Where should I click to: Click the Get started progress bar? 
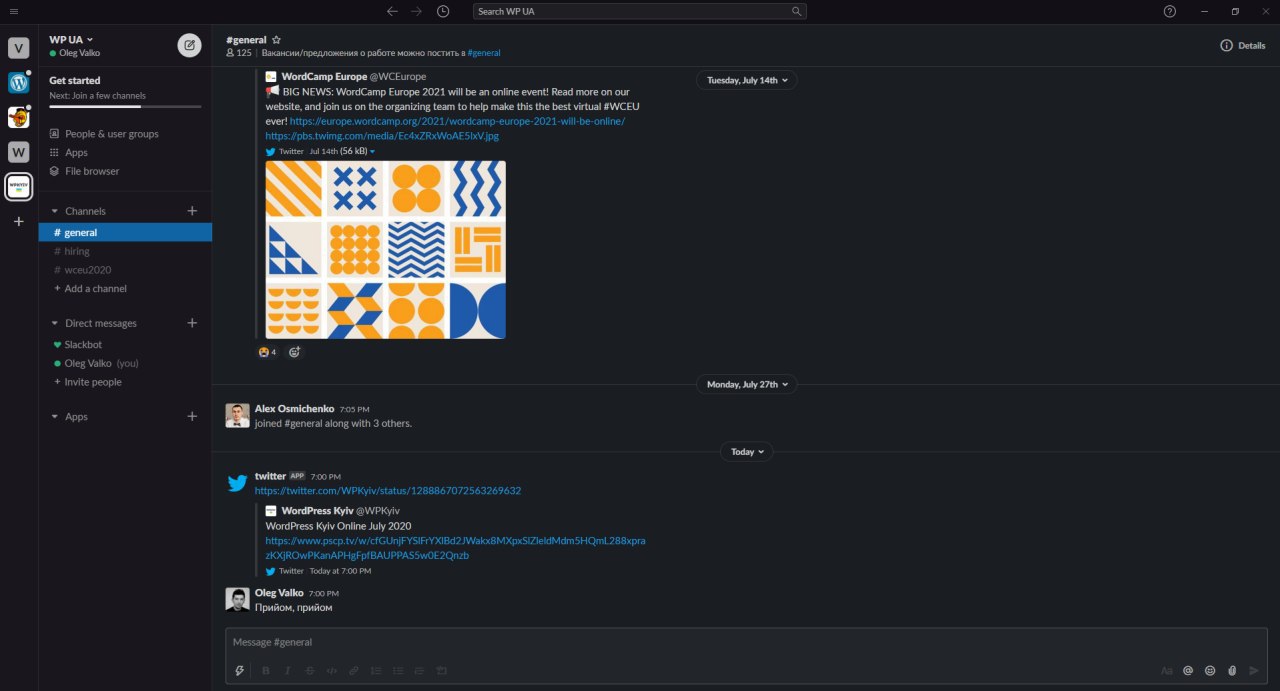(x=125, y=106)
